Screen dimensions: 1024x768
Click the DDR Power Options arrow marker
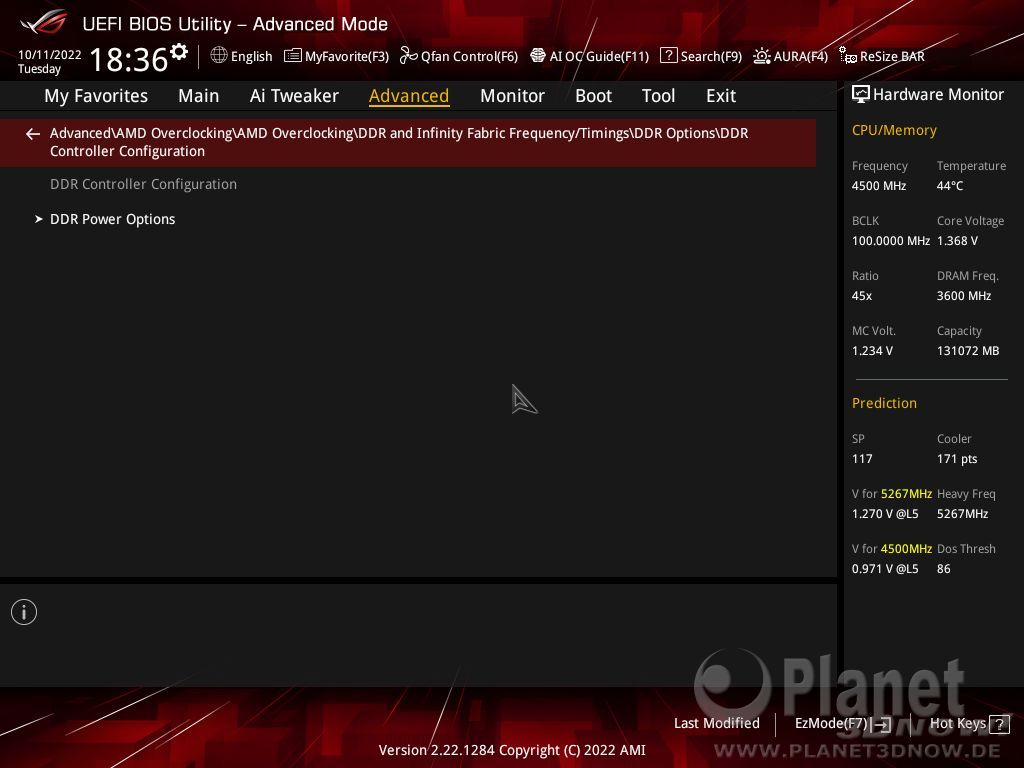pos(39,219)
